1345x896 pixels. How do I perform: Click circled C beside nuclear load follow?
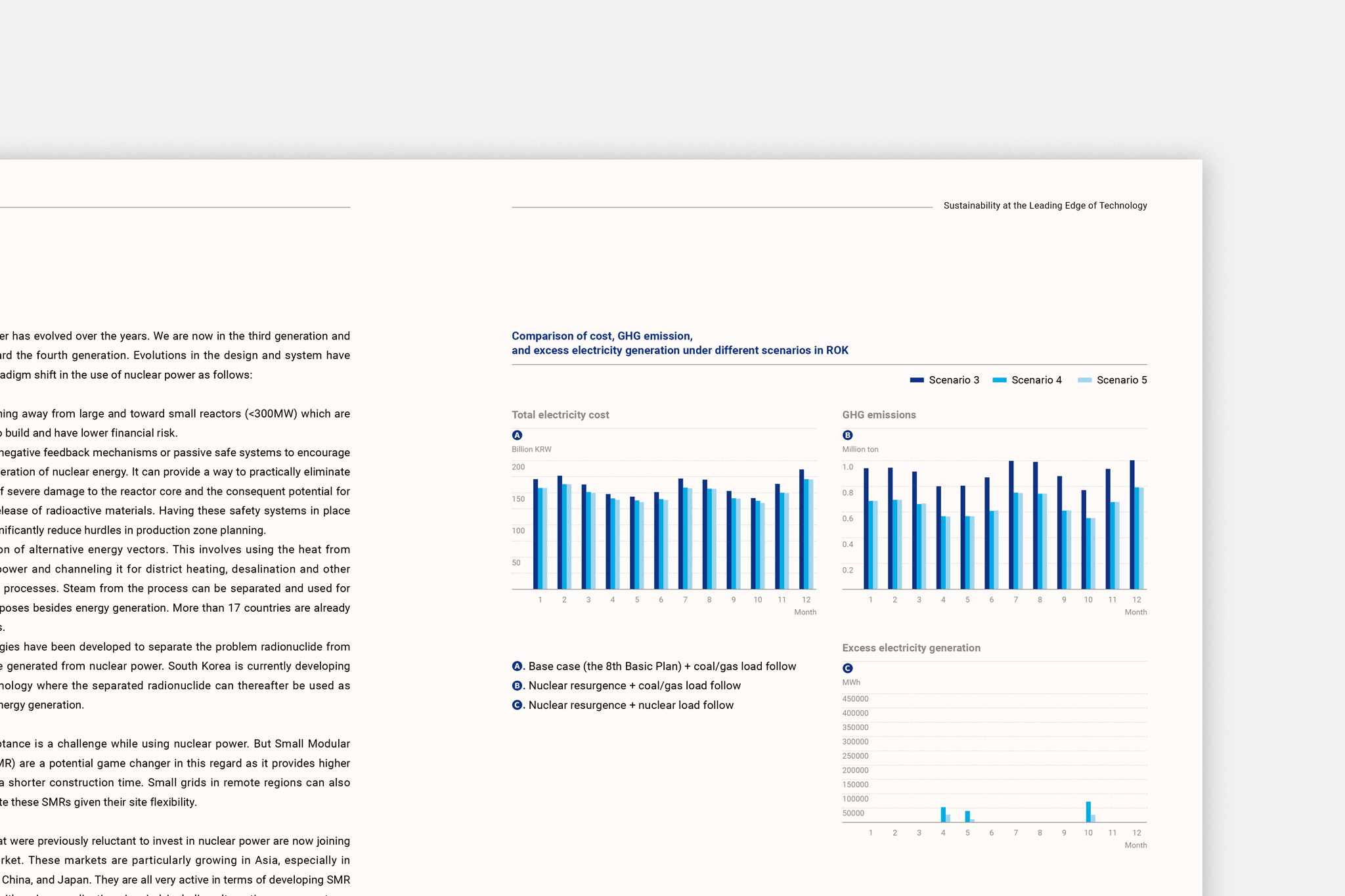point(517,705)
